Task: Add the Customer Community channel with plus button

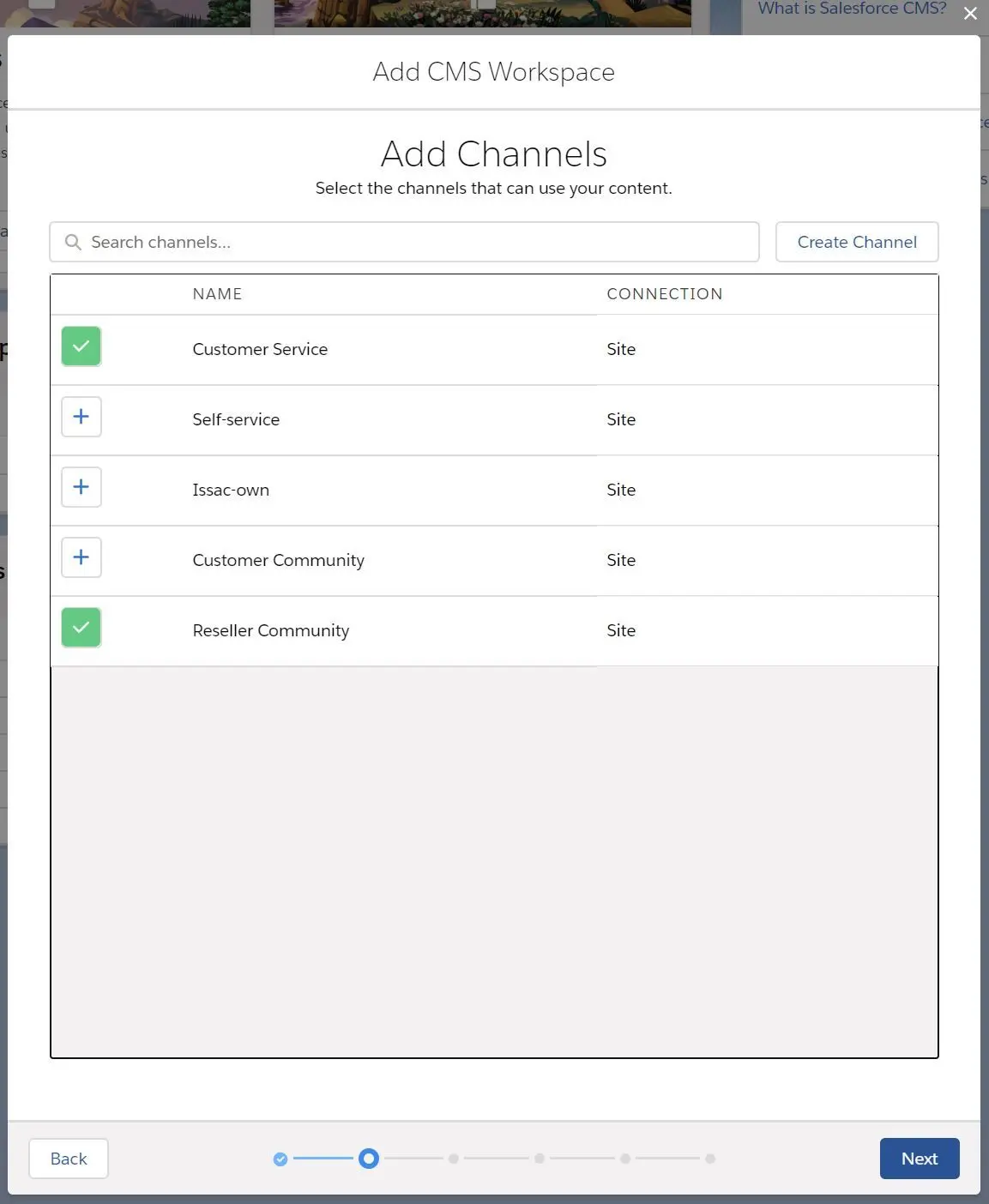Action: pos(81,557)
